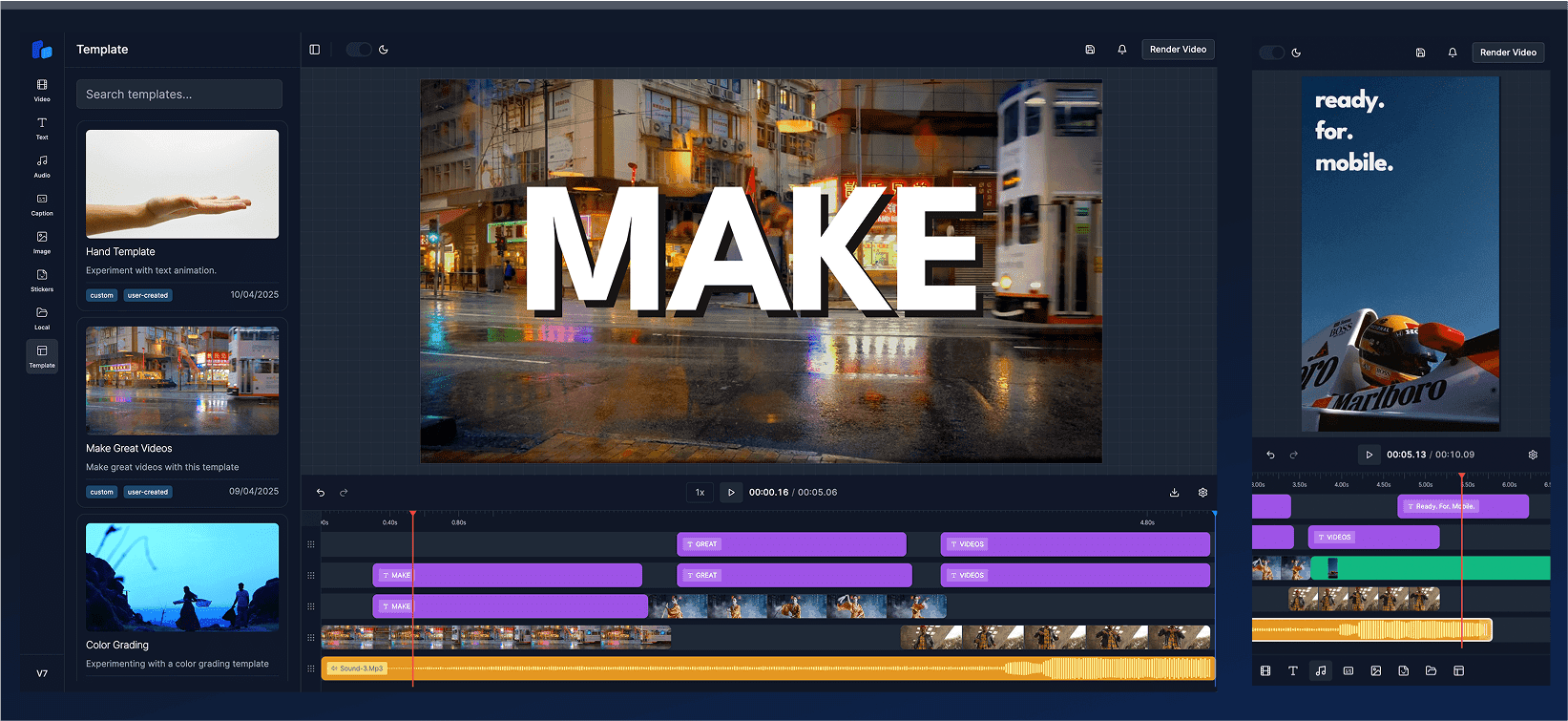Redo in the mobile preview panel
1568x721 pixels.
1294,455
